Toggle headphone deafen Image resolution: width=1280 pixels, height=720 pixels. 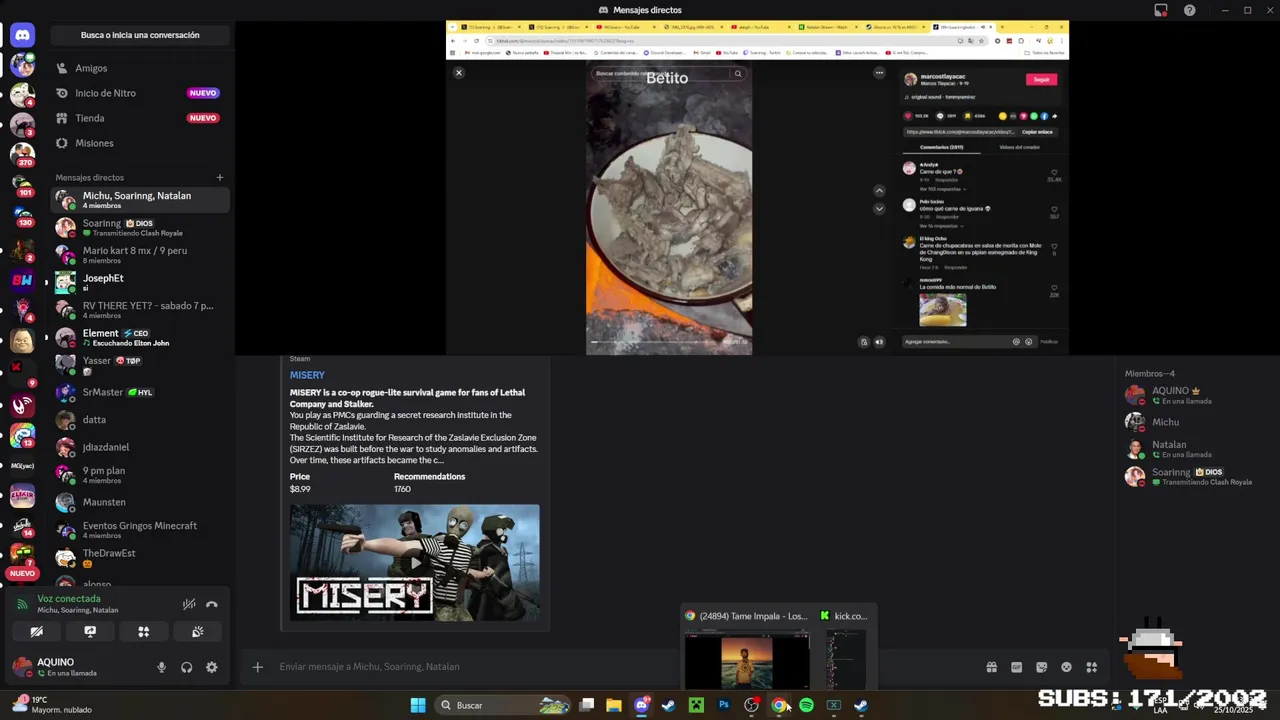187,667
